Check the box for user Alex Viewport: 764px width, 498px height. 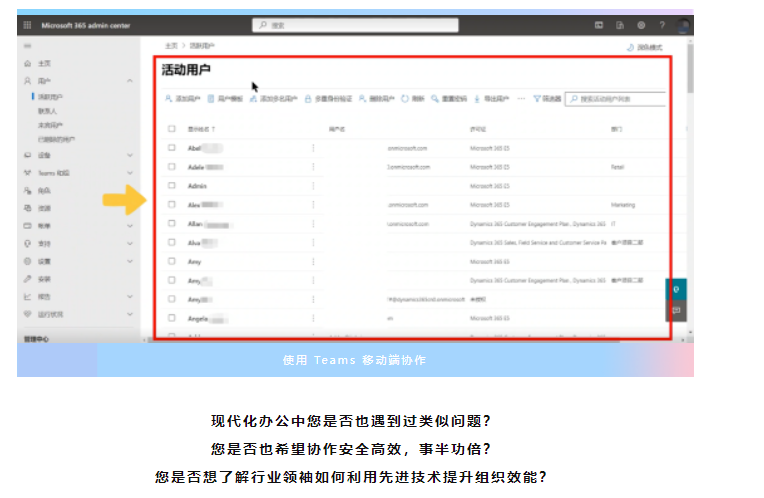(x=172, y=204)
